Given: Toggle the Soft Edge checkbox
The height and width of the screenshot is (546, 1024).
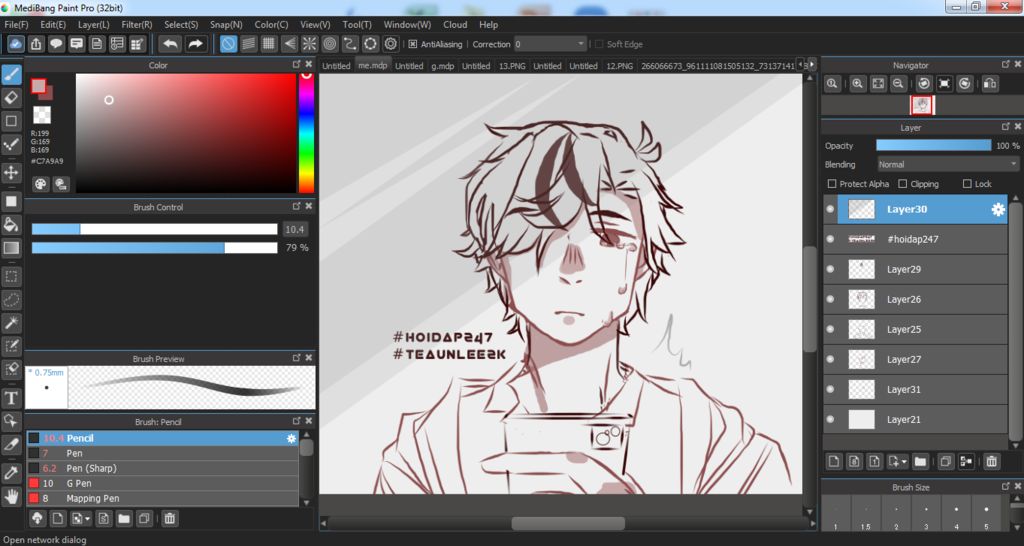Looking at the screenshot, I should [x=599, y=44].
